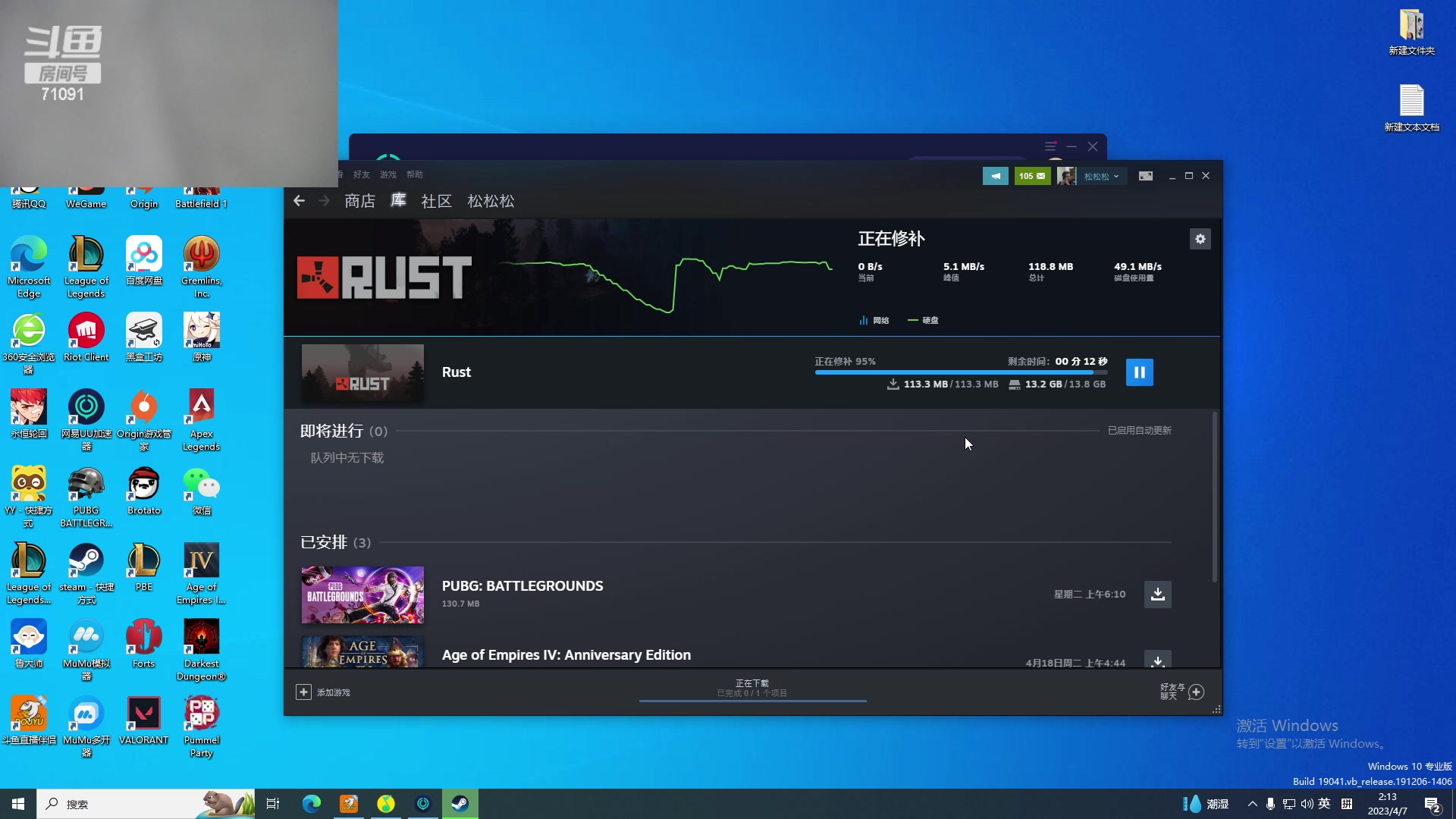Open the WeGame desktop shortcut
The width and height of the screenshot is (1456, 819).
86,198
